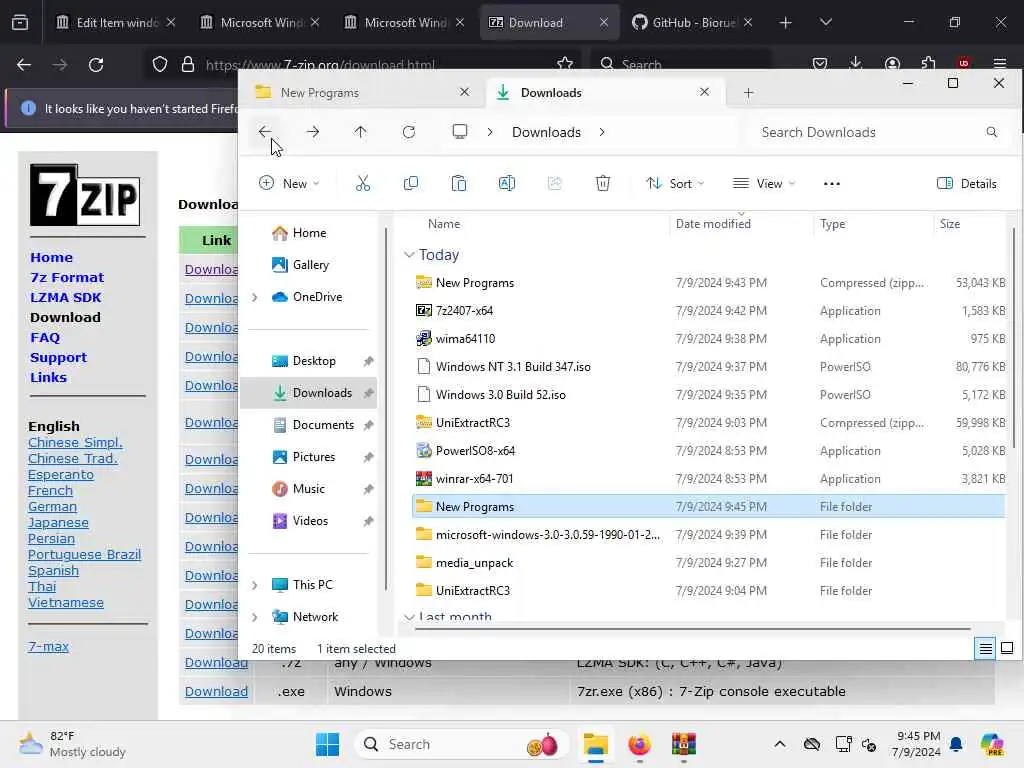1024x768 pixels.
Task: Choose Japanese language link
Action: (58, 523)
